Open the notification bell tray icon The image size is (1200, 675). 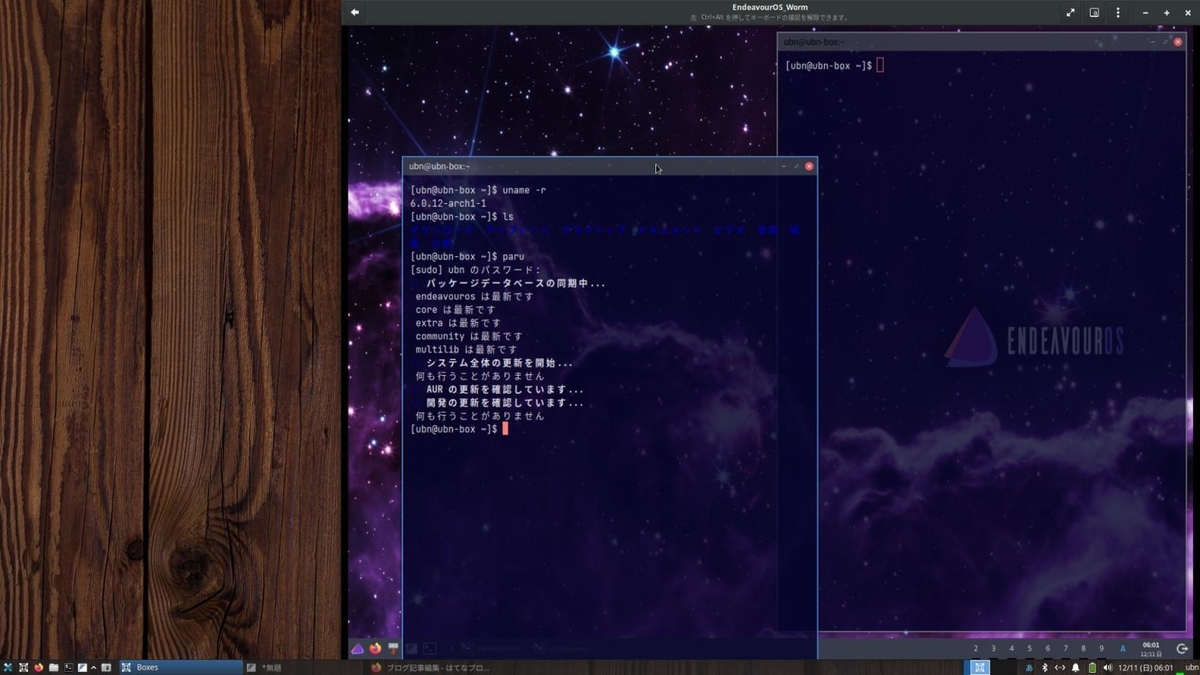tap(1075, 668)
